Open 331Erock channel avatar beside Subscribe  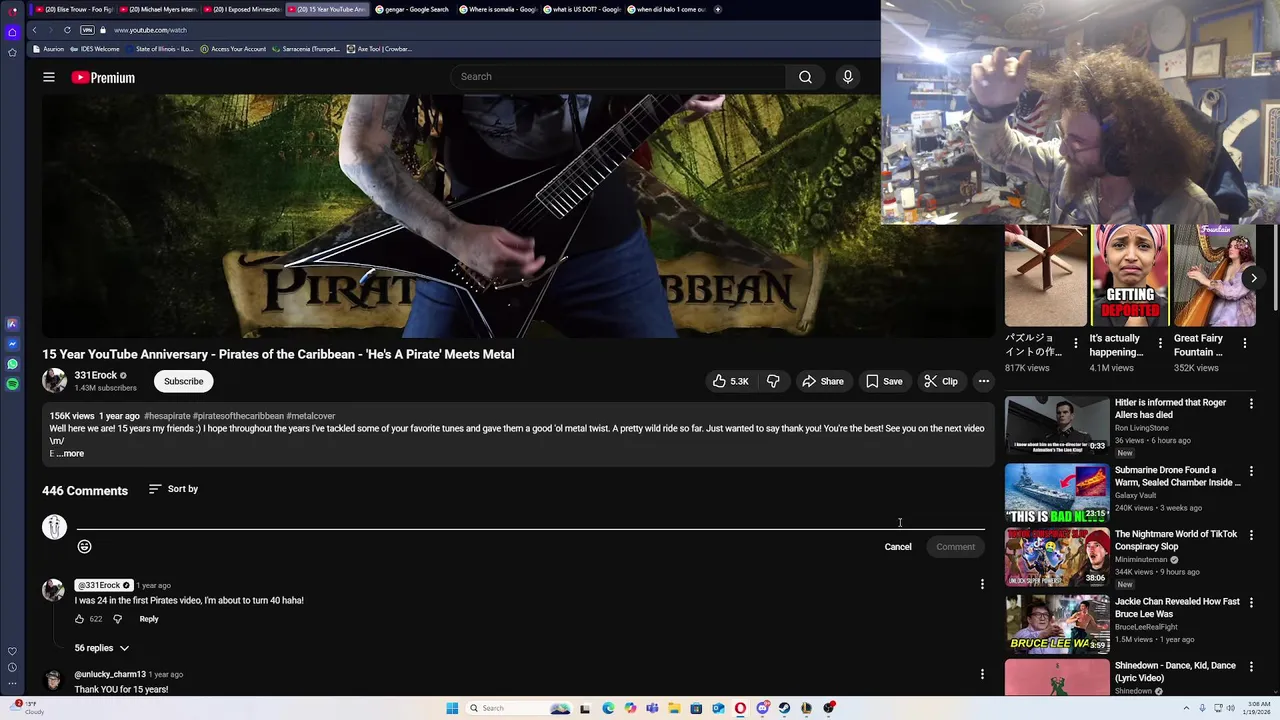pyautogui.click(x=54, y=381)
